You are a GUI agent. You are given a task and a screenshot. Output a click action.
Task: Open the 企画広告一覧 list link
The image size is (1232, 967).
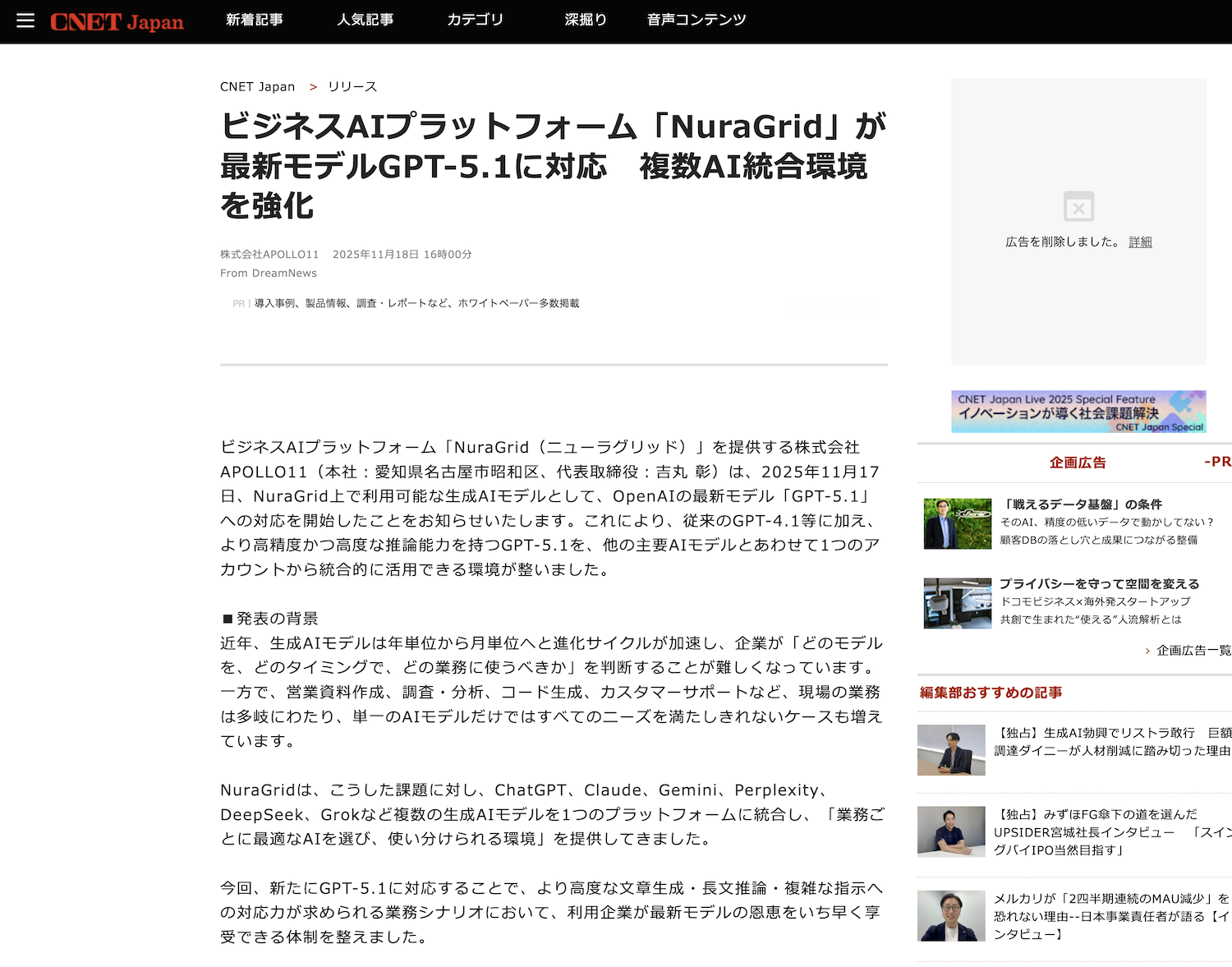(1193, 651)
